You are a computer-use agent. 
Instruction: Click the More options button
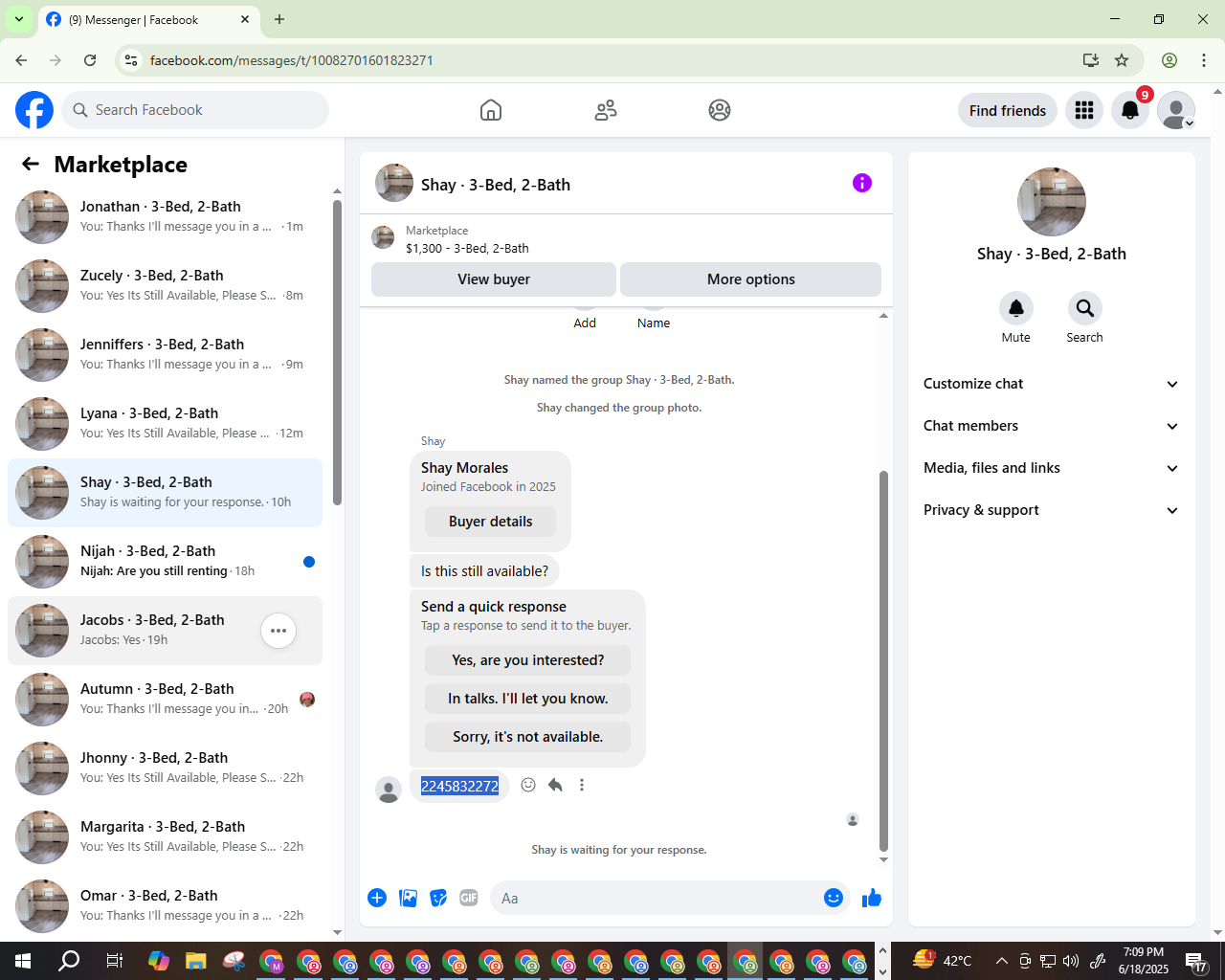[751, 279]
